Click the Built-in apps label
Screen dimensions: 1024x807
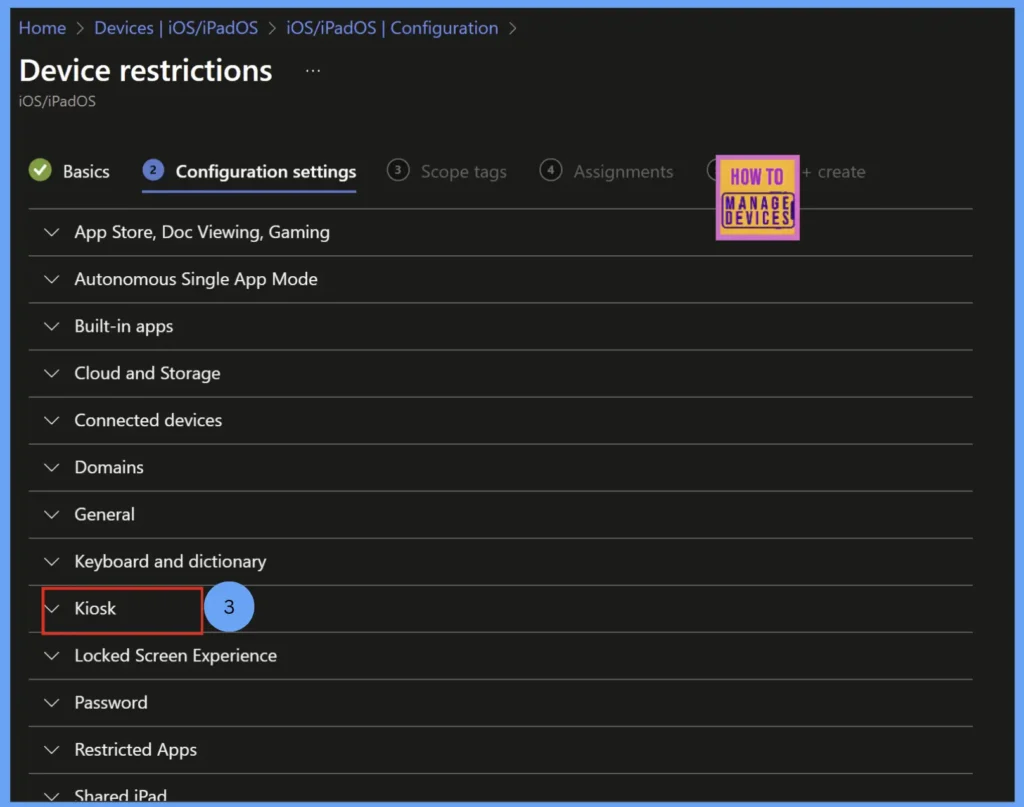(123, 326)
